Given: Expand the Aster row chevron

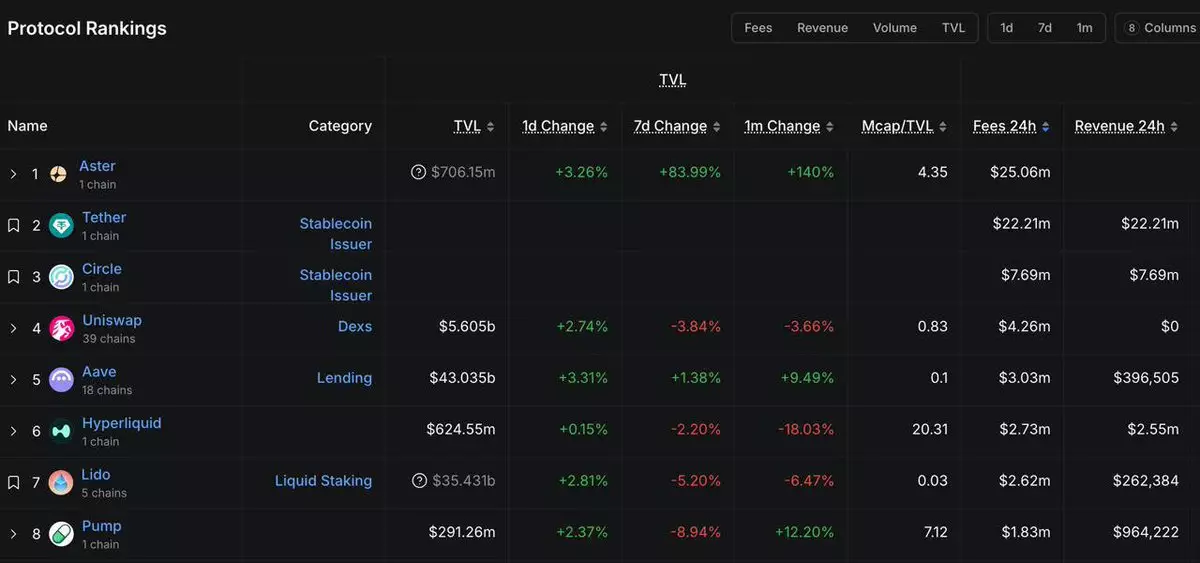Looking at the screenshot, I should (x=13, y=175).
